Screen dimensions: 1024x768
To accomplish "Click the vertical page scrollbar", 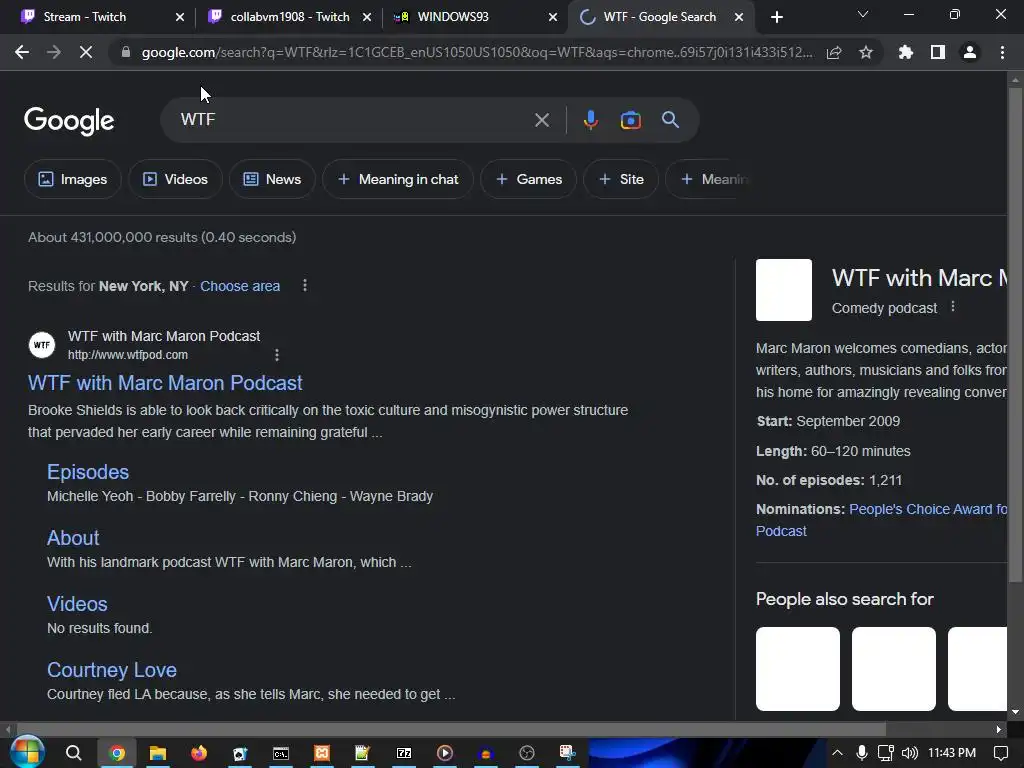I will tap(1015, 333).
